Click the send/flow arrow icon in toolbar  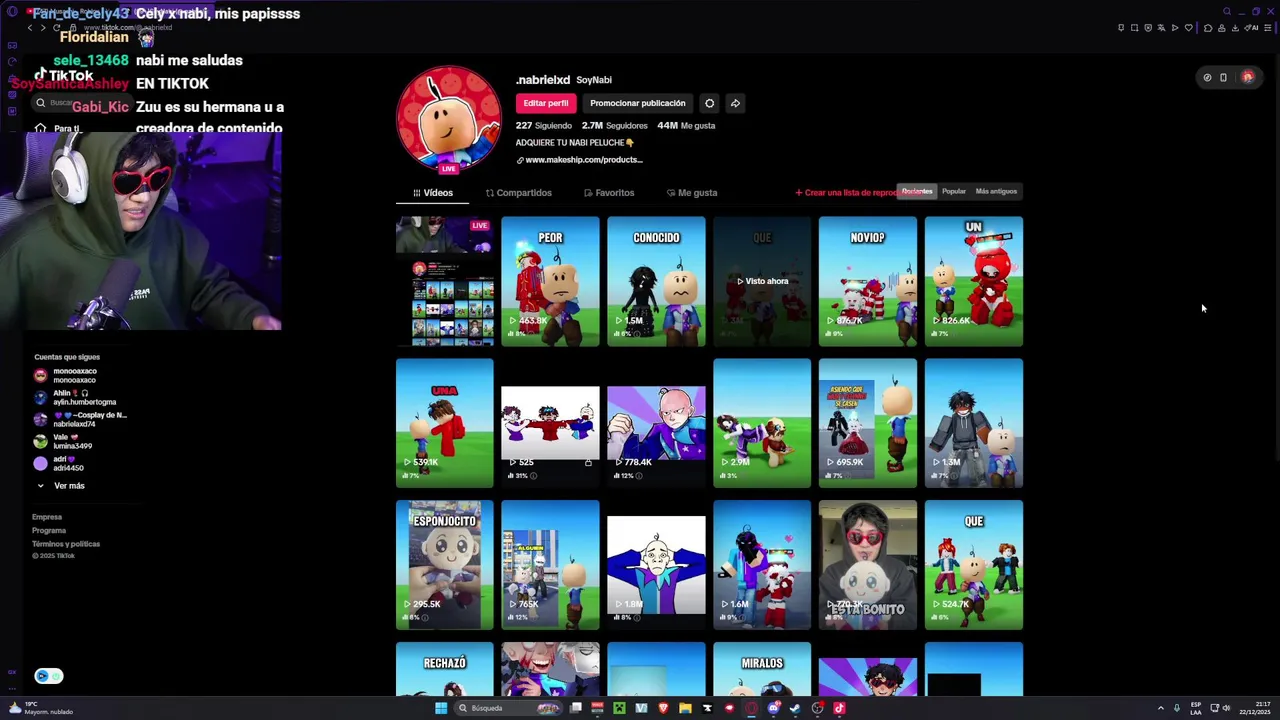pos(1175,27)
